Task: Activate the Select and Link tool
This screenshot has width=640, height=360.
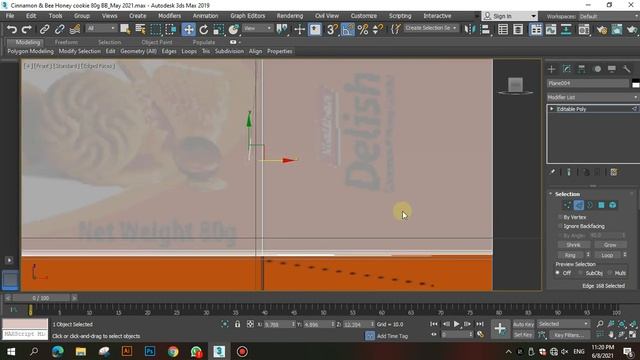Action: [44, 29]
